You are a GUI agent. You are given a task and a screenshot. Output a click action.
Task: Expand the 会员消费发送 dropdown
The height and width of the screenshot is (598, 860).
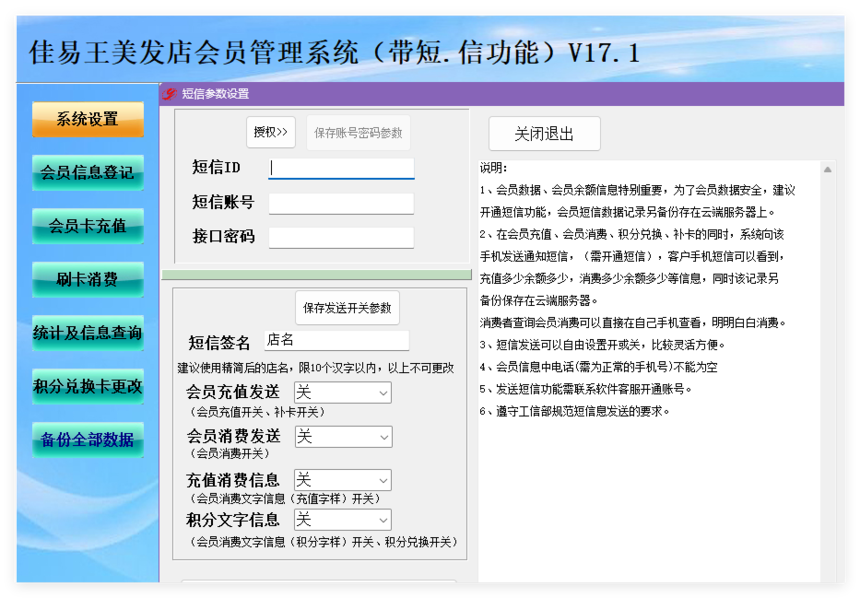pyautogui.click(x=343, y=437)
